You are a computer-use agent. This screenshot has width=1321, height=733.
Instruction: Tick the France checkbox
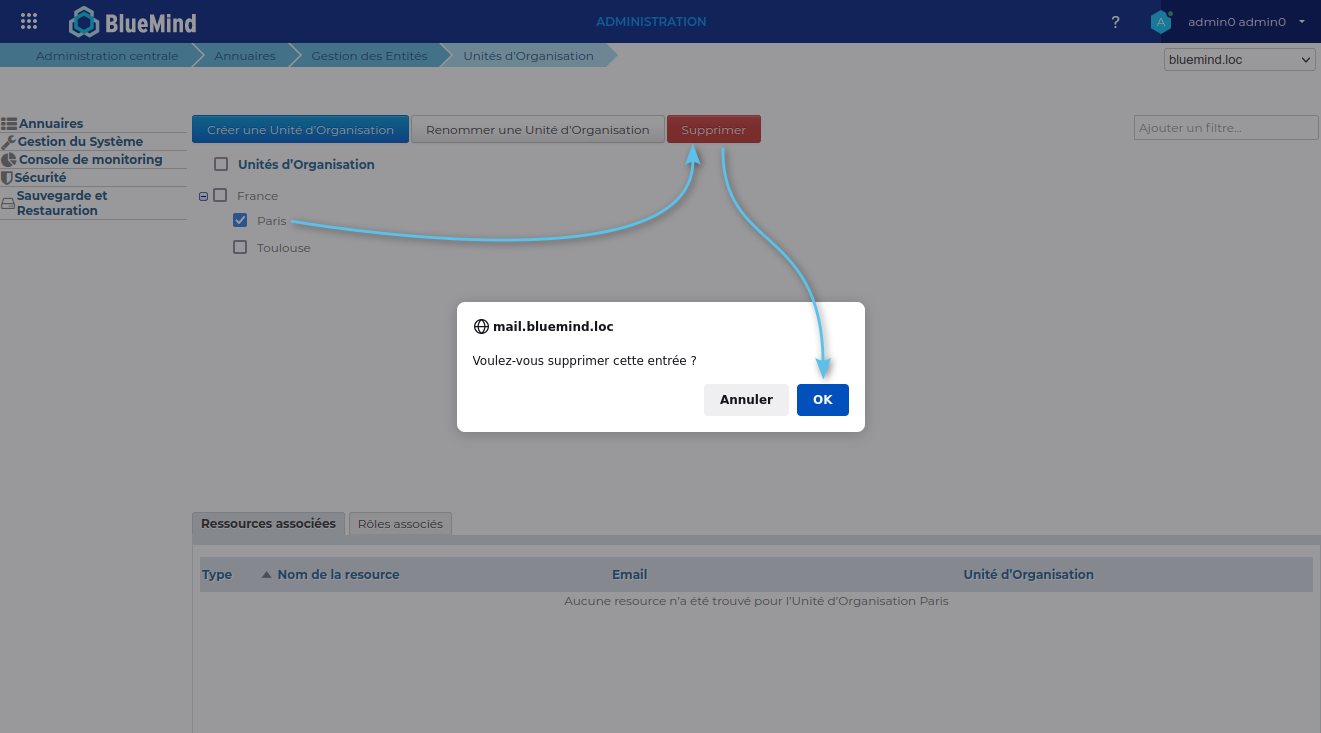[x=221, y=196]
